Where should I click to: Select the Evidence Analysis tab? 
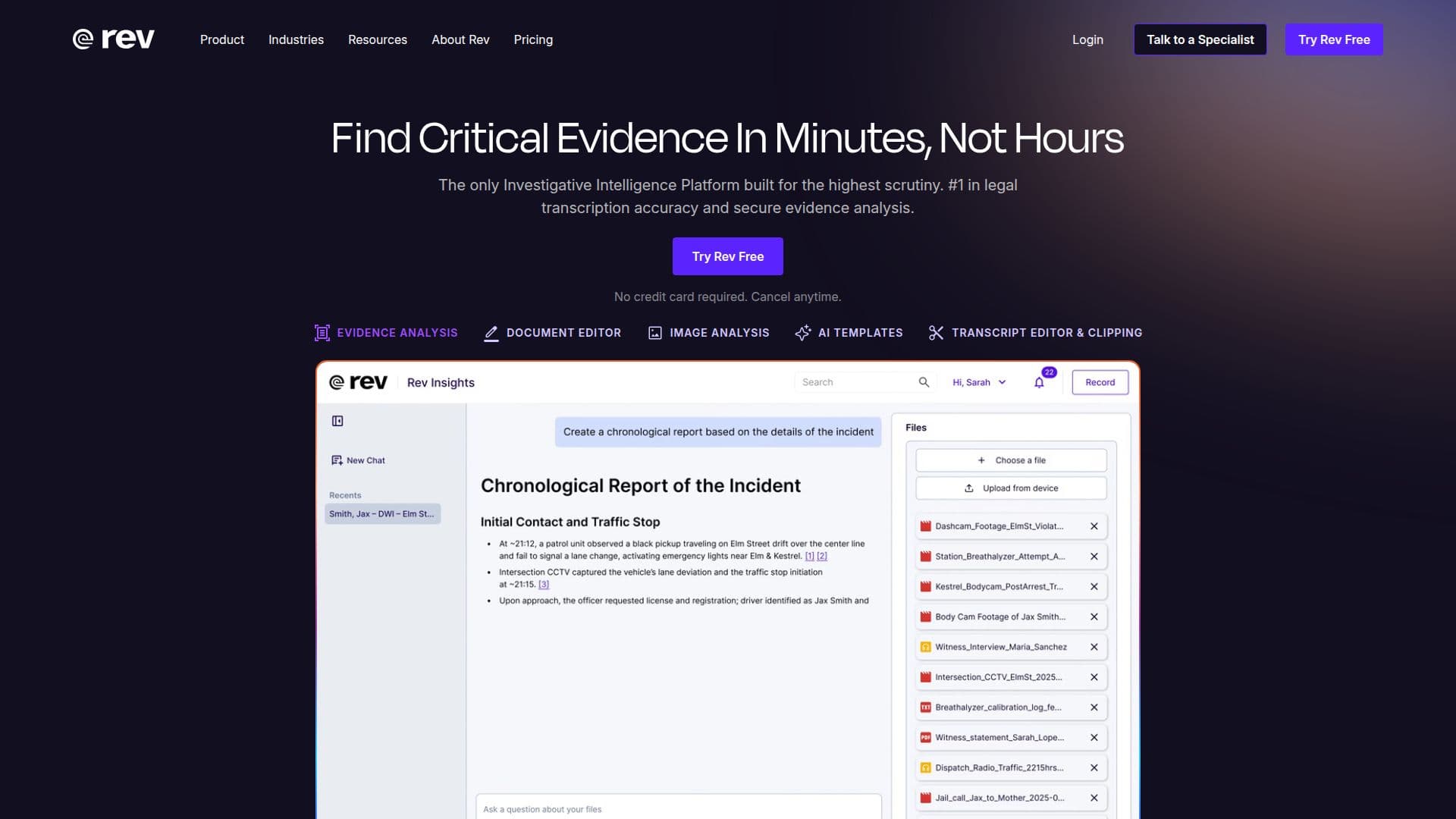pos(386,333)
